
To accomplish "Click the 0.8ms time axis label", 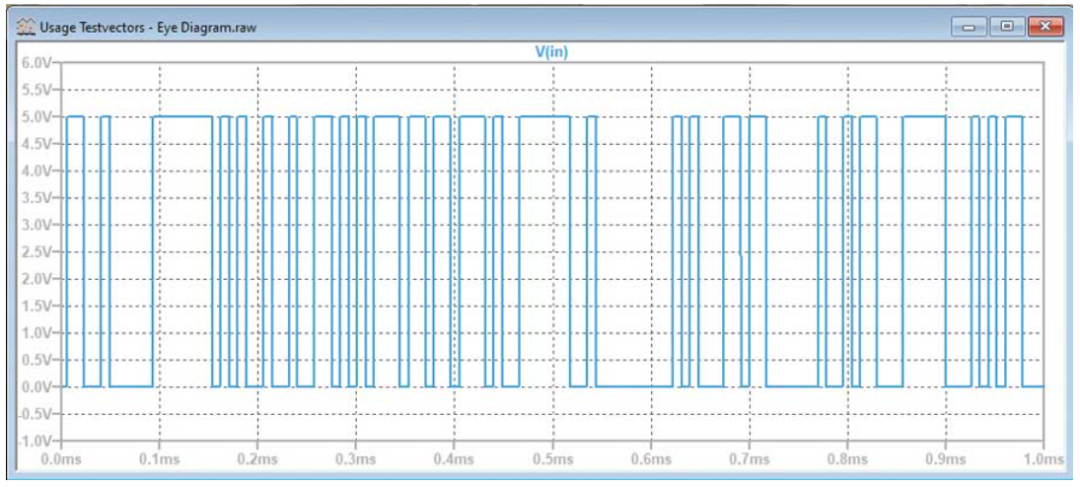I will point(847,459).
